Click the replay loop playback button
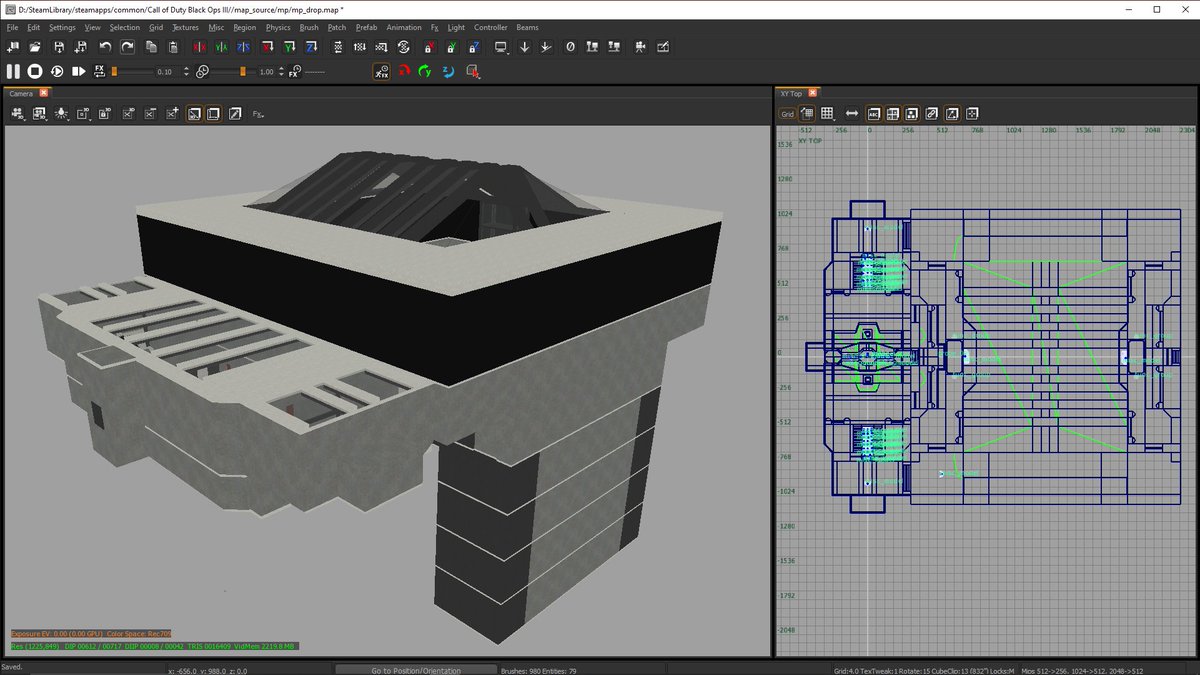This screenshot has height=675, width=1200. click(57, 71)
